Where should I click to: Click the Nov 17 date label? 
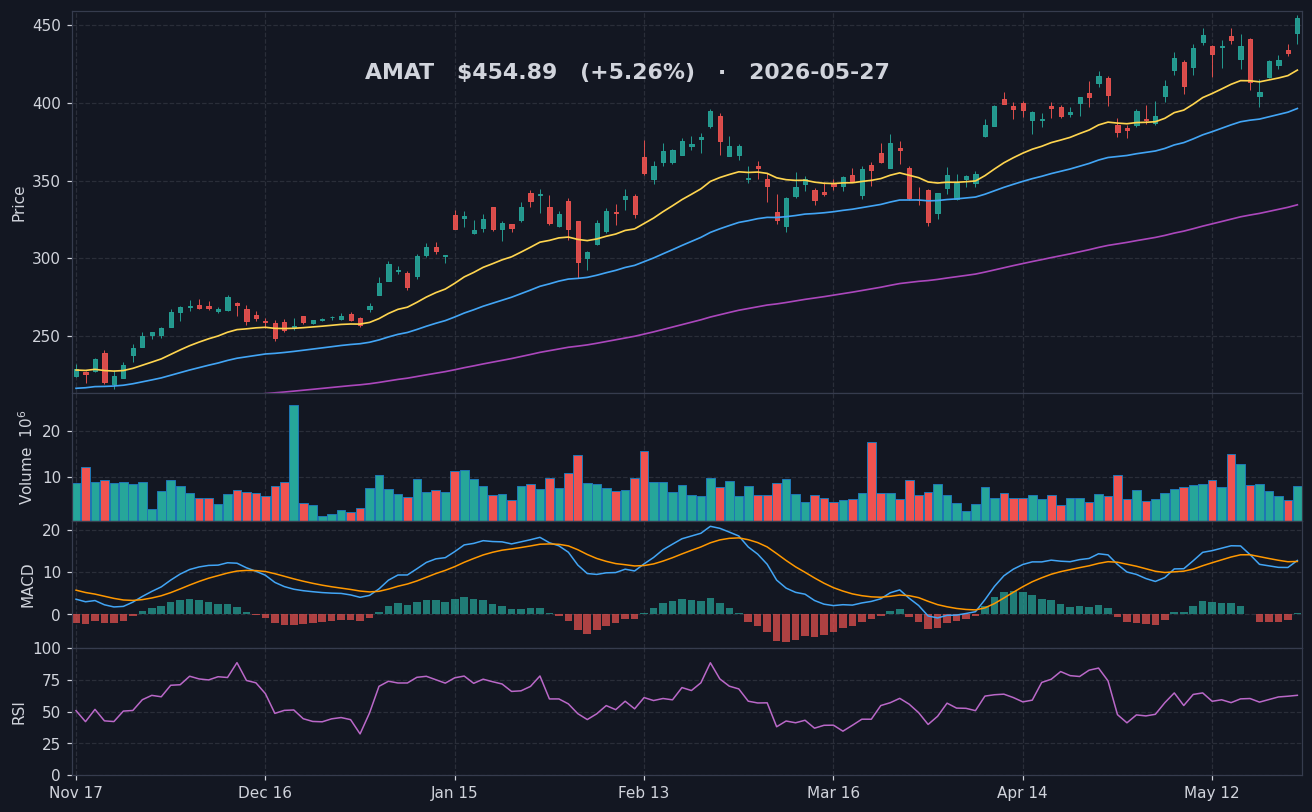click(x=76, y=791)
